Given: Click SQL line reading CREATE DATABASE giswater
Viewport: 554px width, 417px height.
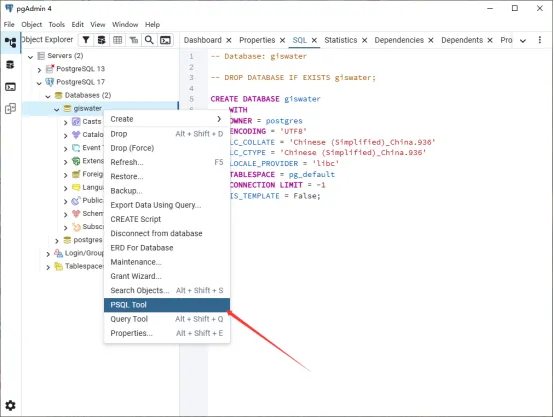Looking at the screenshot, I should pos(265,99).
